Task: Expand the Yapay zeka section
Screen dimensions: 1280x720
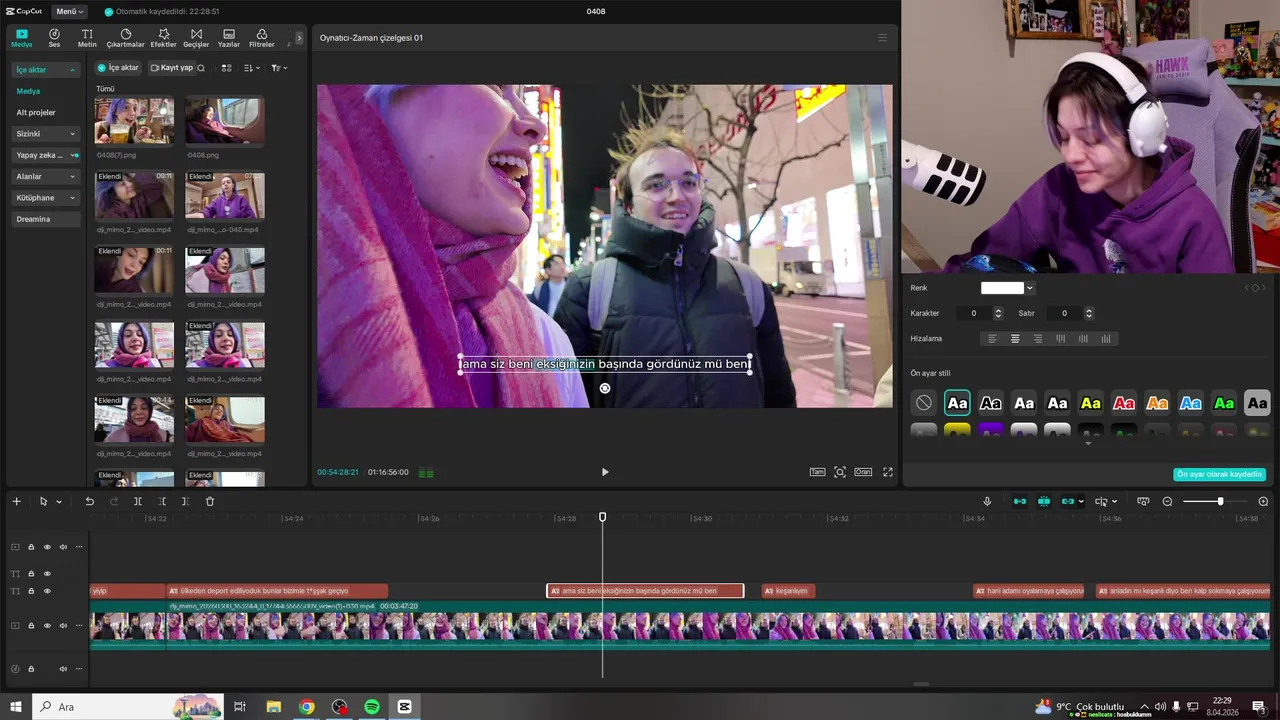Action: click(x=74, y=155)
